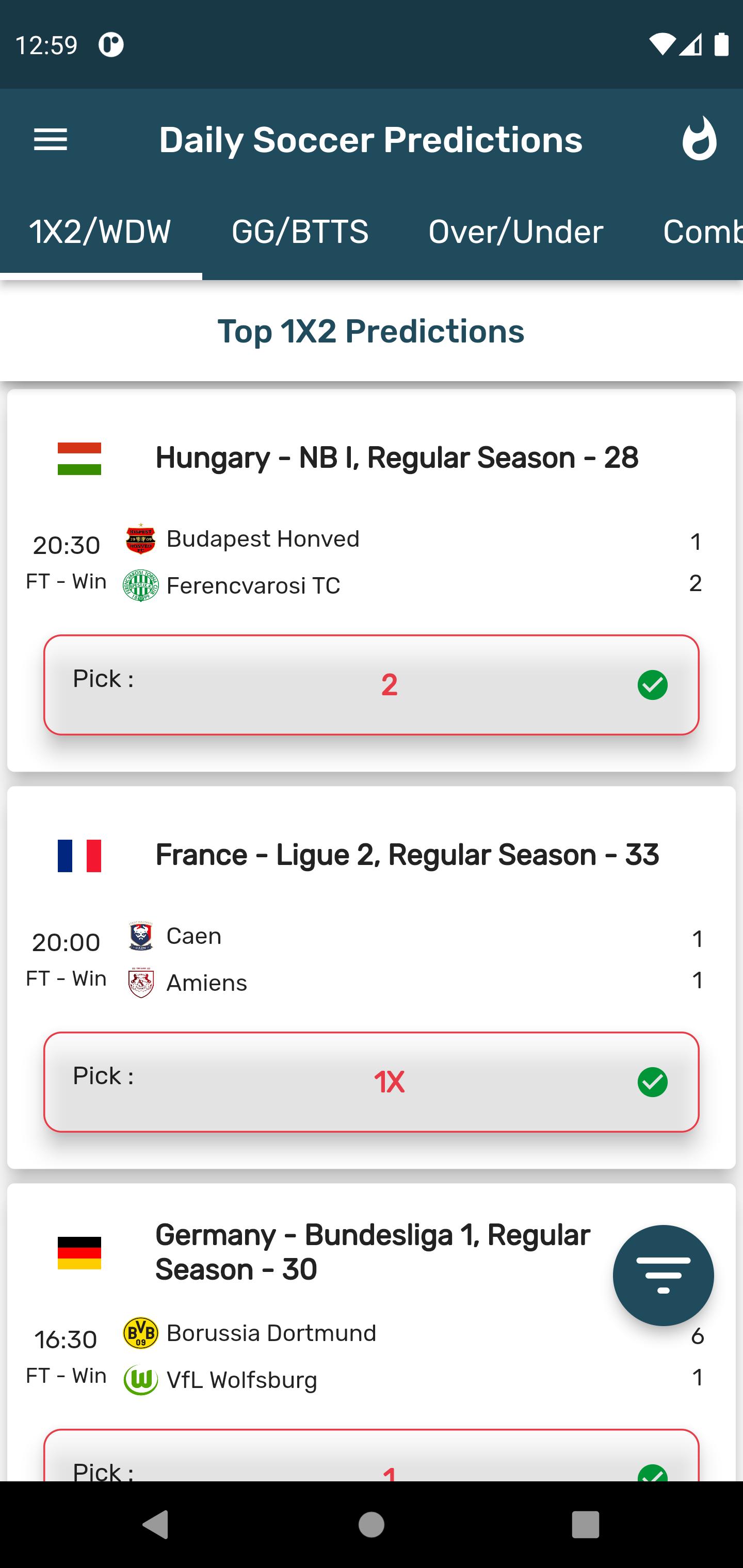The height and width of the screenshot is (1568, 743).
Task: Open the floating filter button
Action: 663,1275
